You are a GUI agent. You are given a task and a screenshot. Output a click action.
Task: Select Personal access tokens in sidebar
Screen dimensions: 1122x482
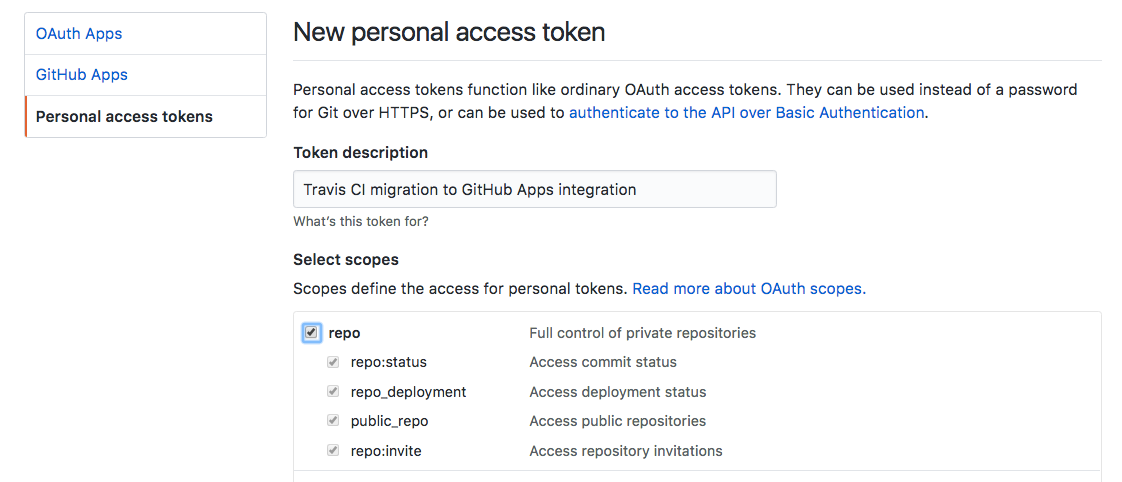tap(124, 116)
